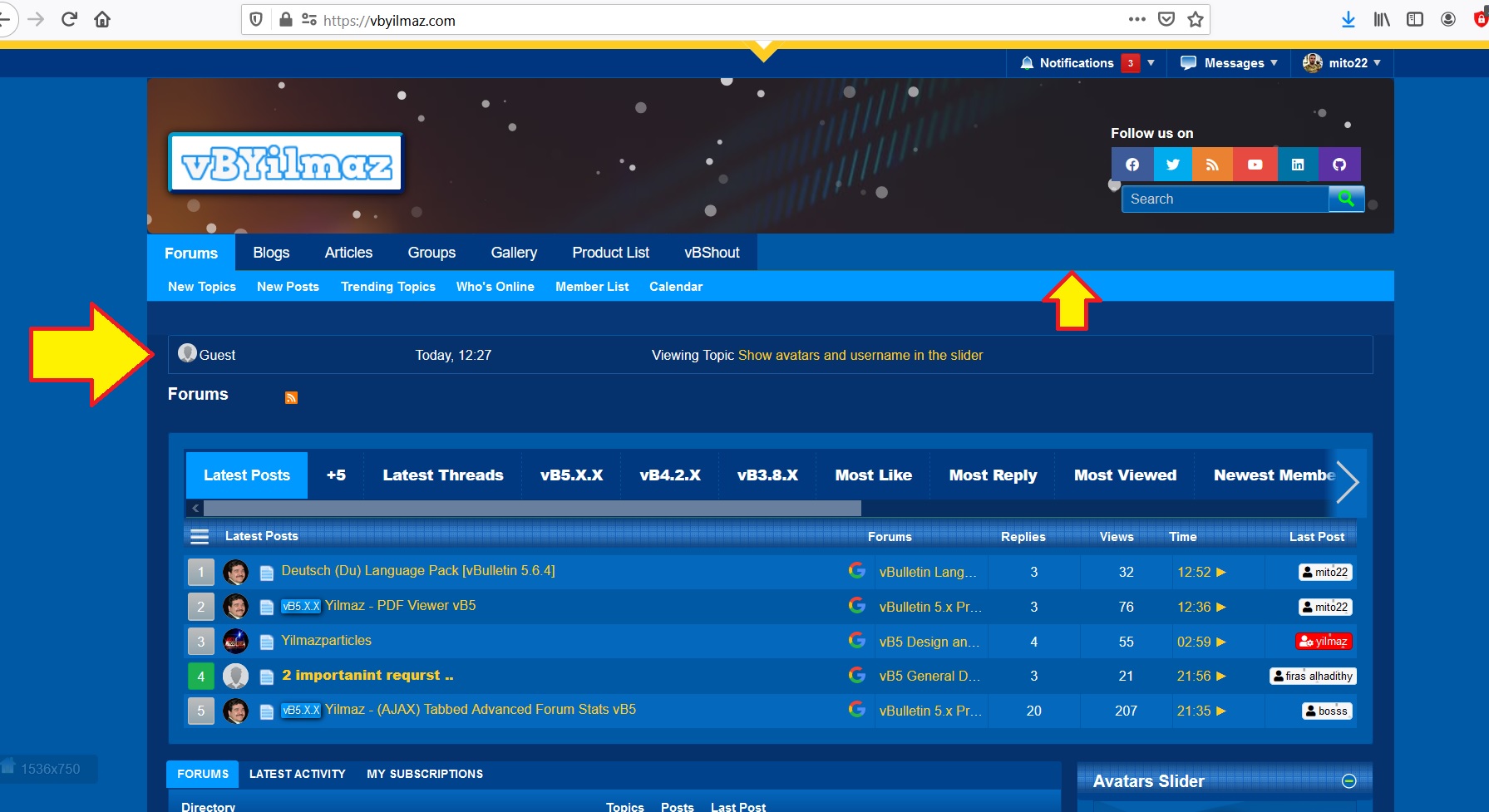
Task: Open the Gallery navigation tab
Action: (514, 253)
